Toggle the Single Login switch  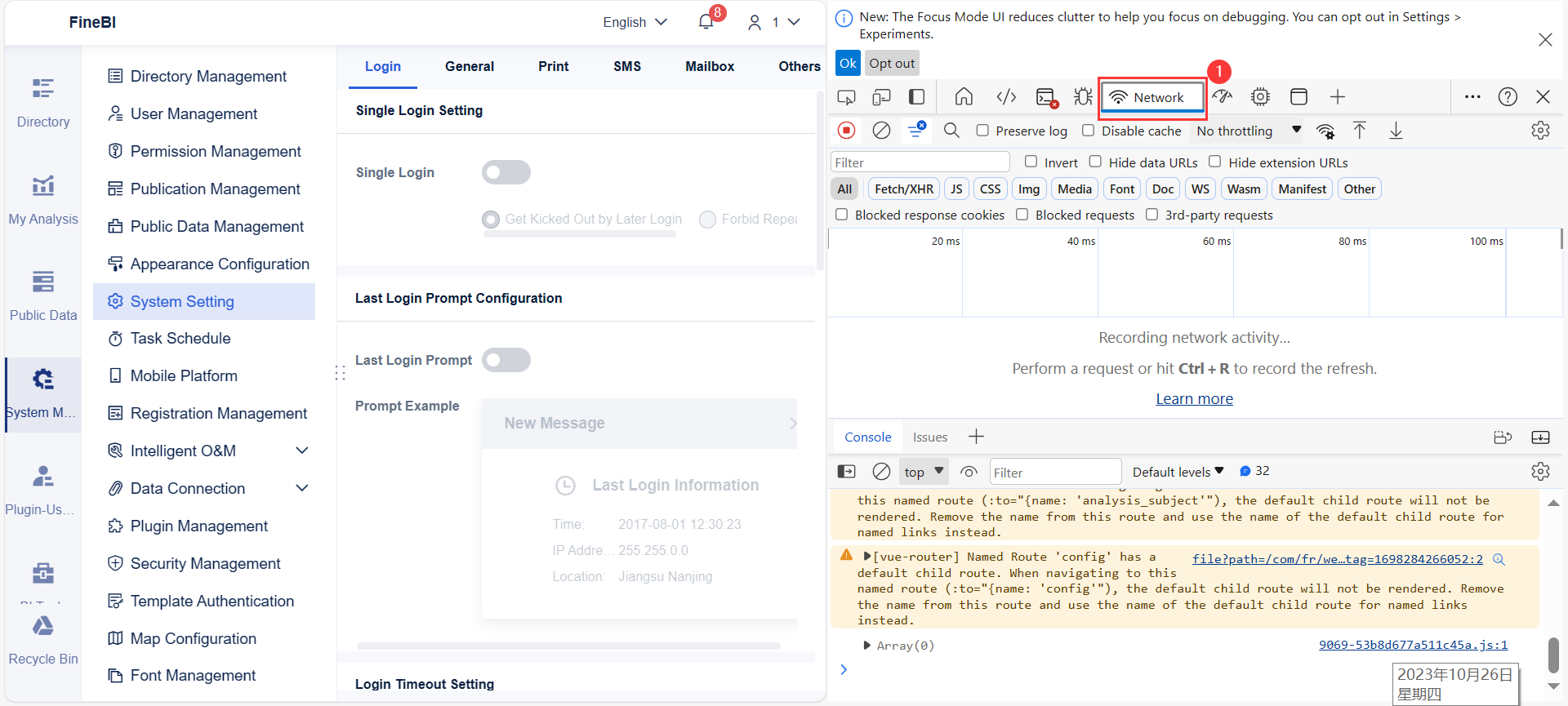click(x=506, y=172)
